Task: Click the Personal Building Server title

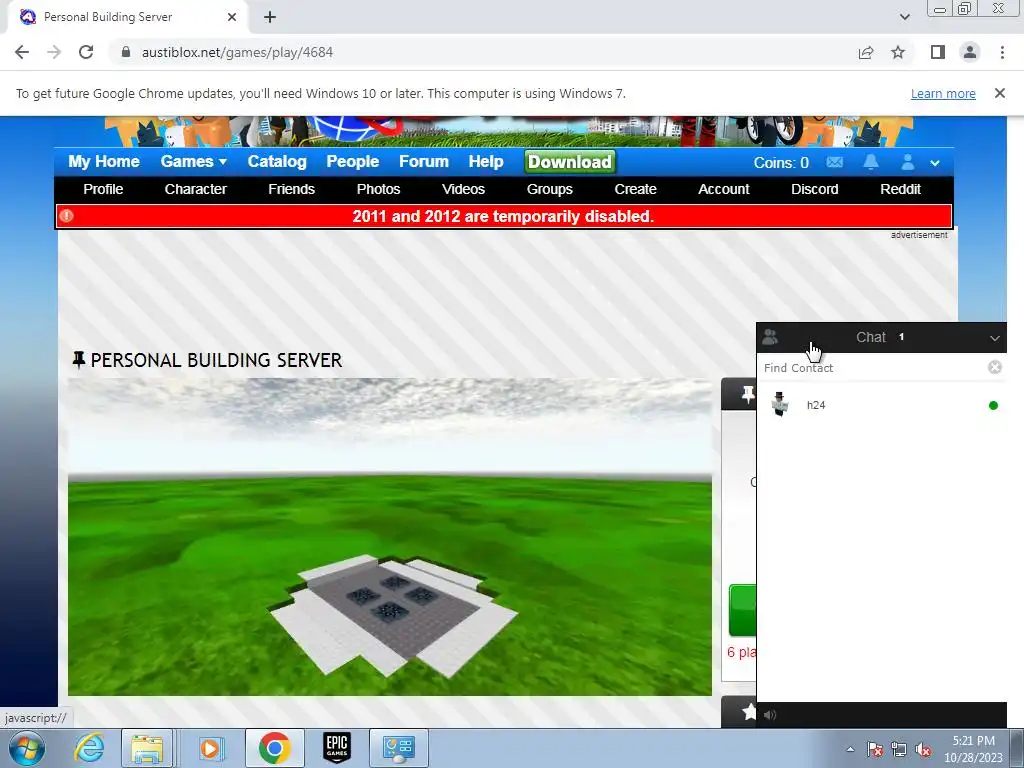Action: pos(216,360)
